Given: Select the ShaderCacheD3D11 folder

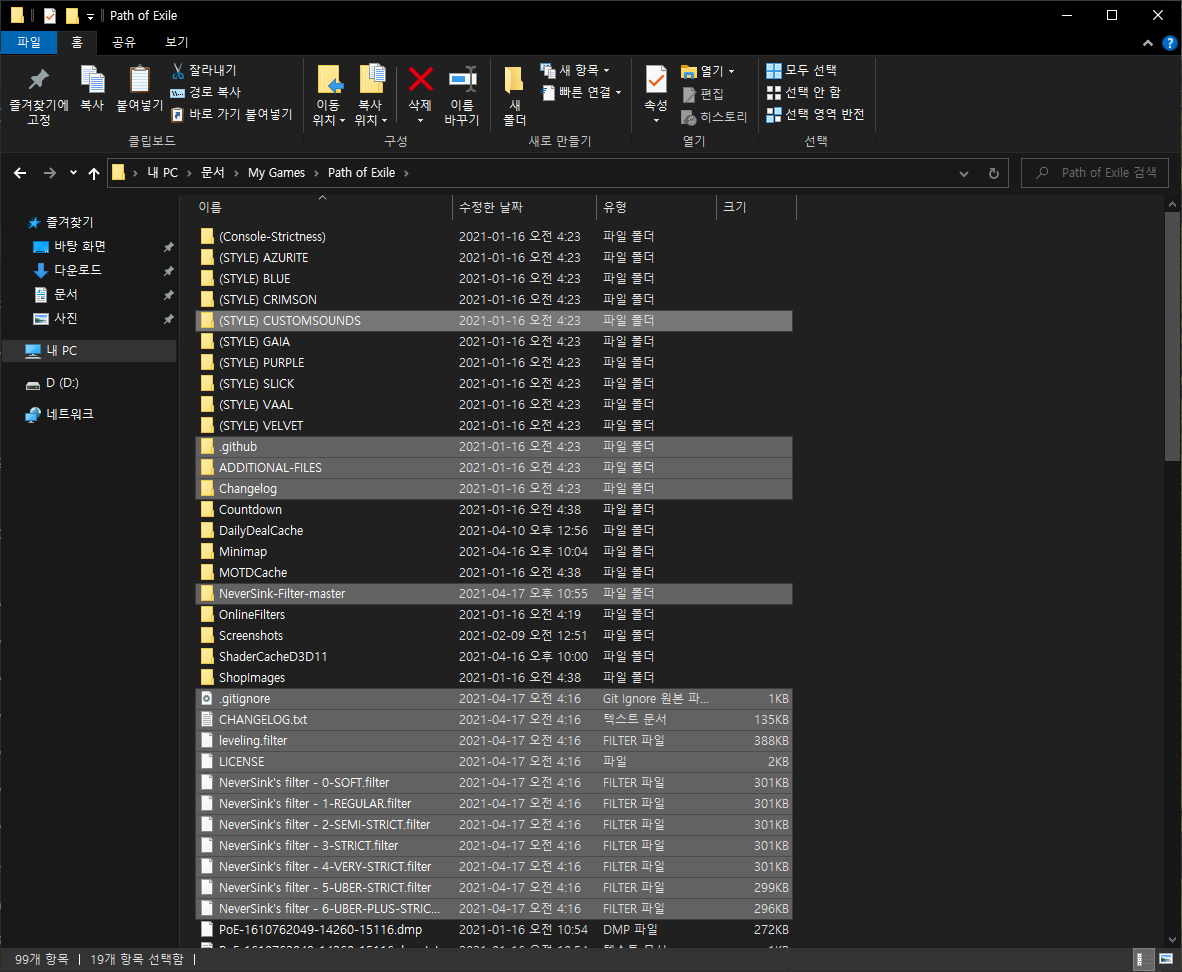Looking at the screenshot, I should pyautogui.click(x=494, y=657).
